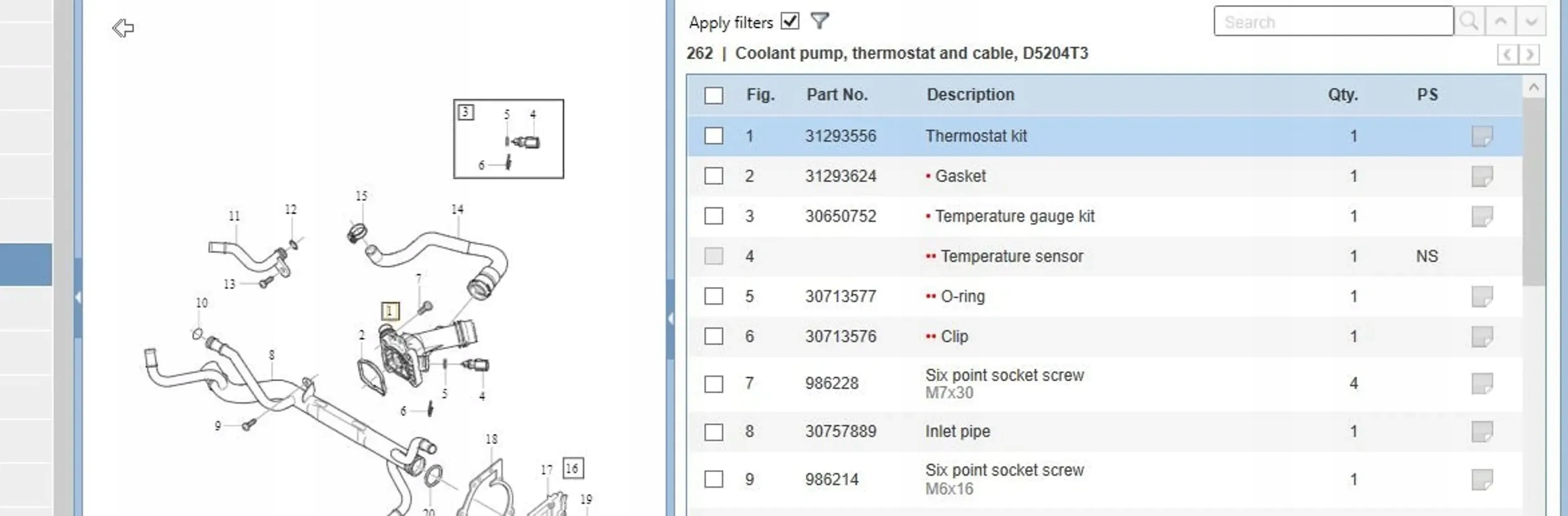Disable the Apply filters checkbox
Screen dimensions: 1568x516
pyautogui.click(x=790, y=21)
